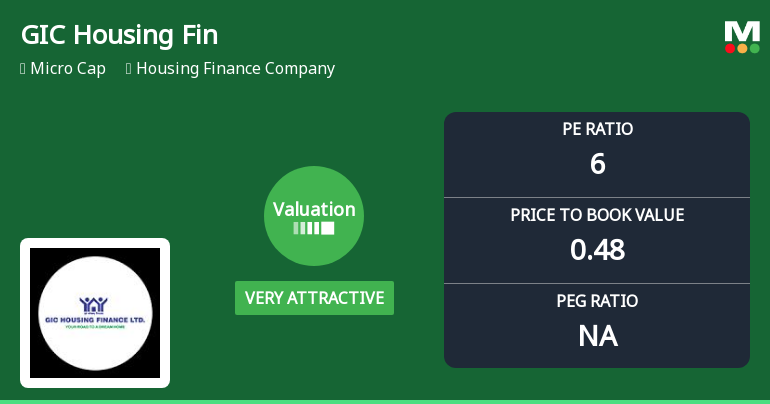Click the Marketsmojo M logo
The width and height of the screenshot is (770, 404).
742,31
